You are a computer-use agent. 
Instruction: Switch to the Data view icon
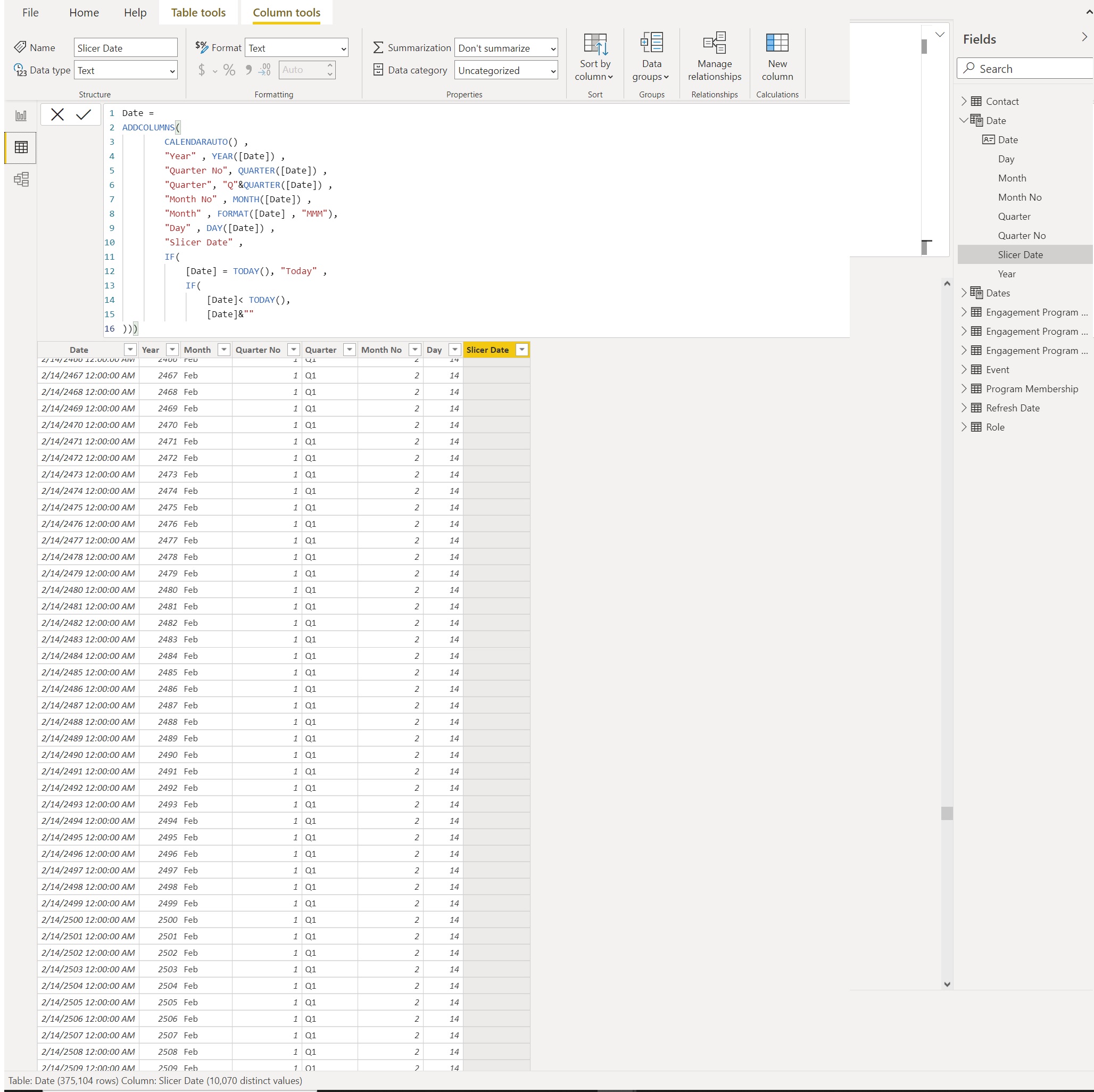coord(21,147)
